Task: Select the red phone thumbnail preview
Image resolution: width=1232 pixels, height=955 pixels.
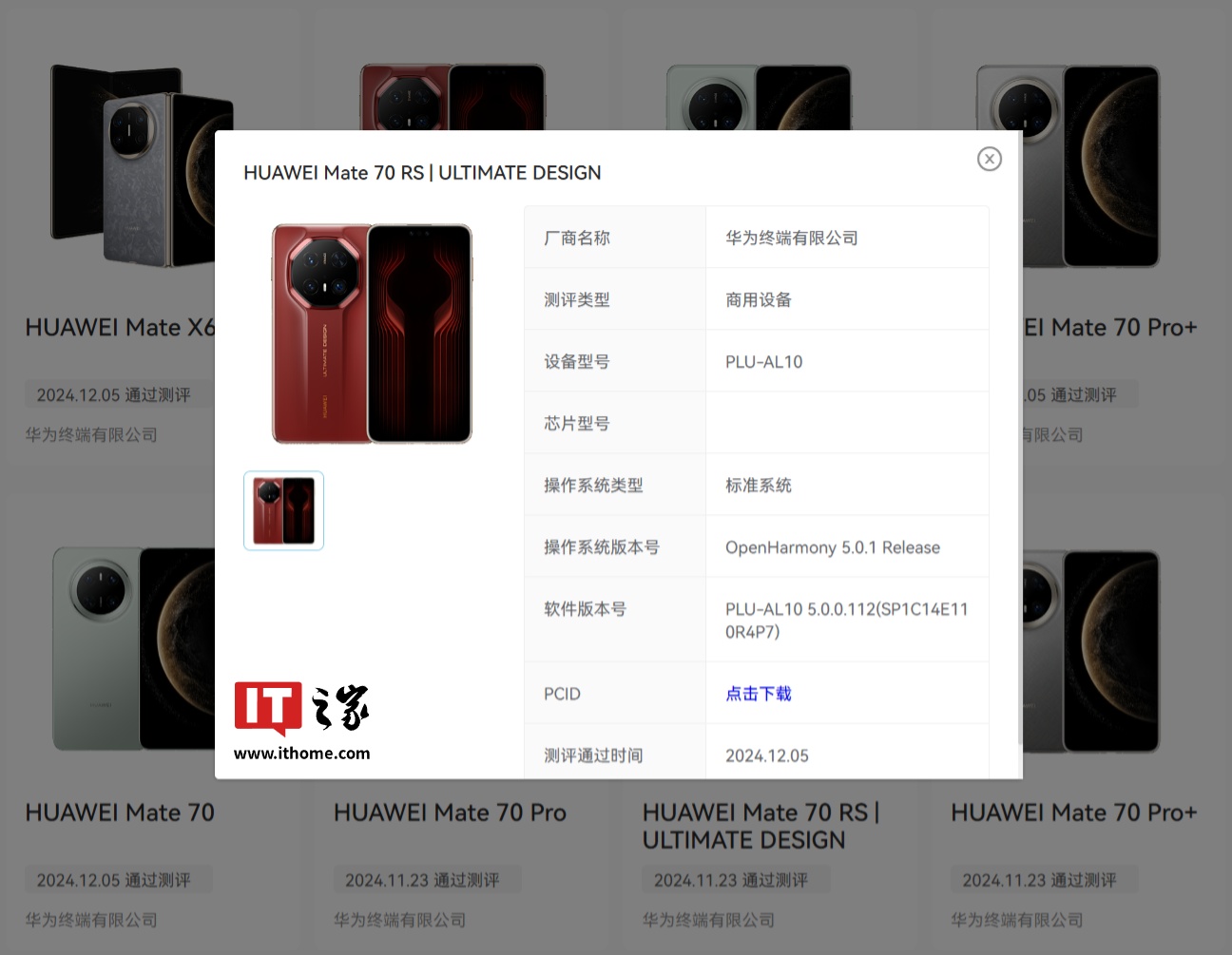Action: click(x=283, y=510)
